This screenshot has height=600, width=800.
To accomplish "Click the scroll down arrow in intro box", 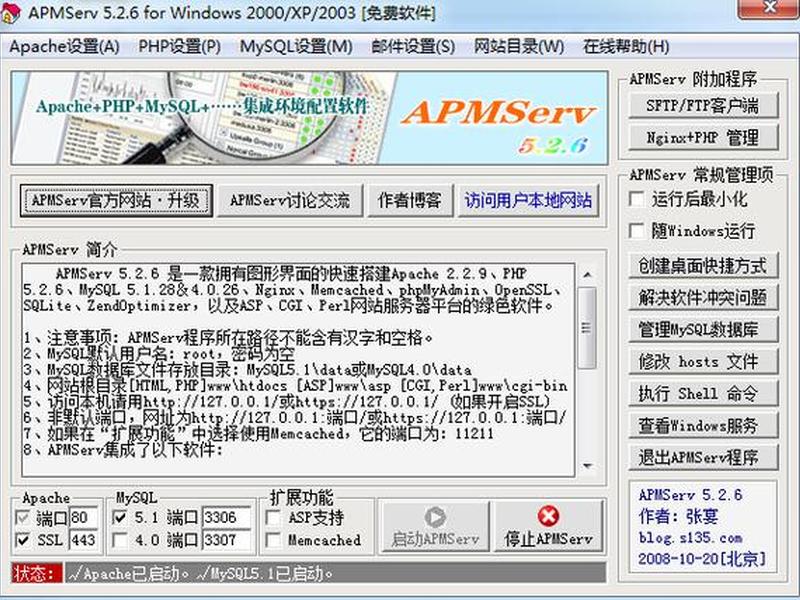I will click(587, 466).
